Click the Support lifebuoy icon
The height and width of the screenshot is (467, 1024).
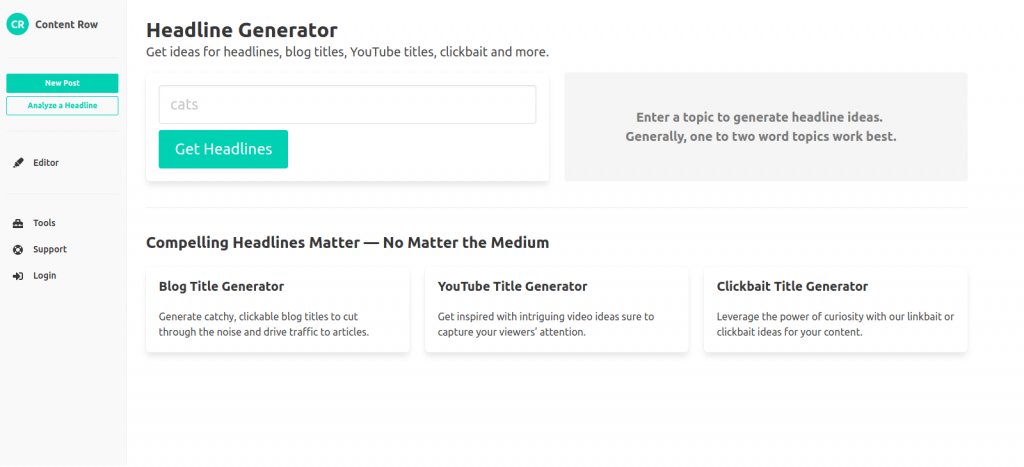click(18, 250)
